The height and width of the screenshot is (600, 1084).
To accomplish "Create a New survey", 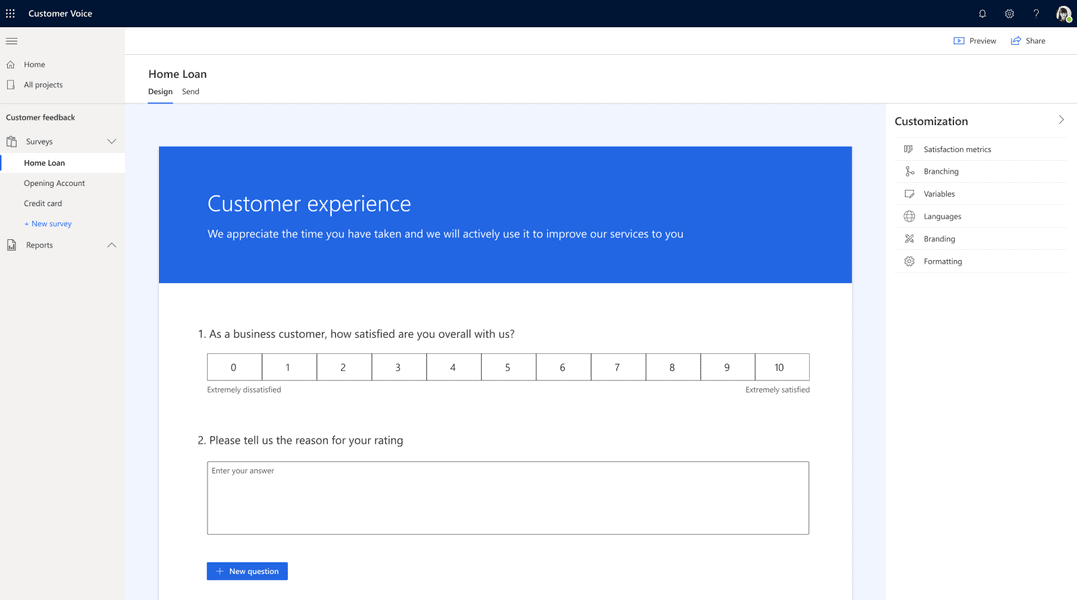I will pyautogui.click(x=47, y=223).
